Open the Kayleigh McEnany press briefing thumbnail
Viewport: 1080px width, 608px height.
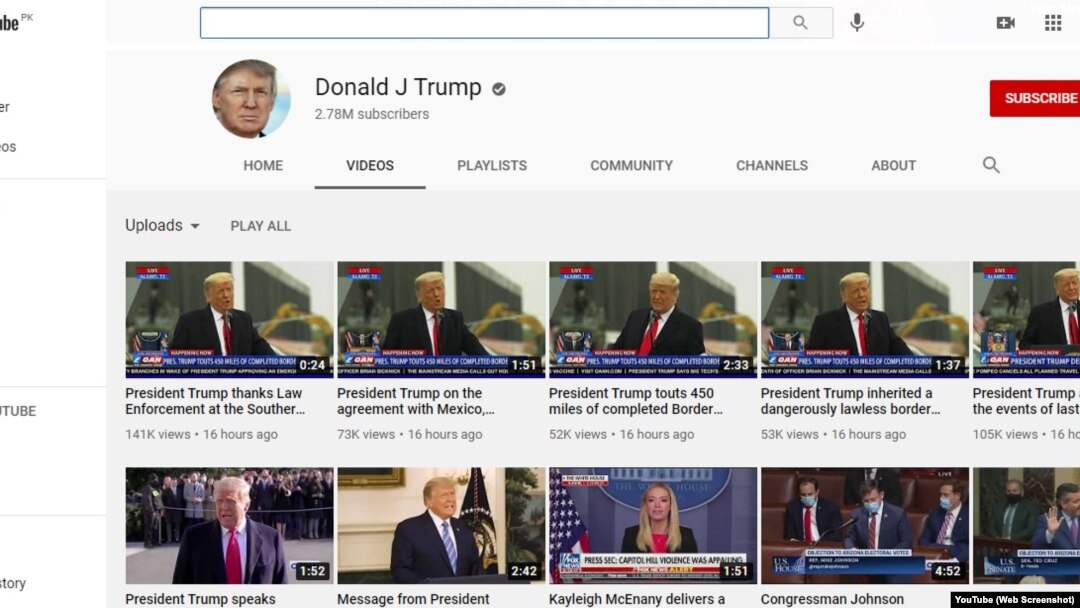click(x=653, y=526)
